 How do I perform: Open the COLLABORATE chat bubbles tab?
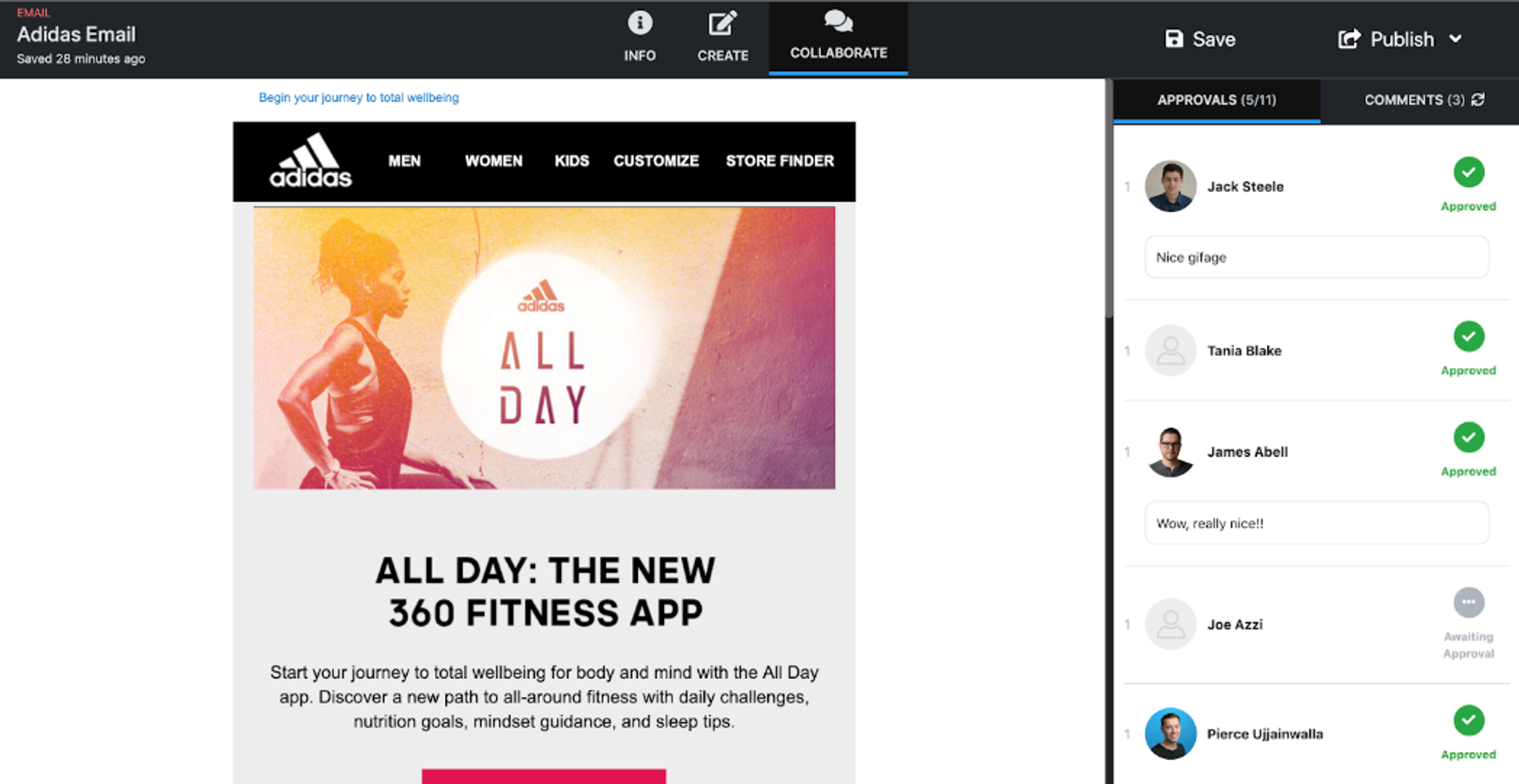(x=838, y=22)
